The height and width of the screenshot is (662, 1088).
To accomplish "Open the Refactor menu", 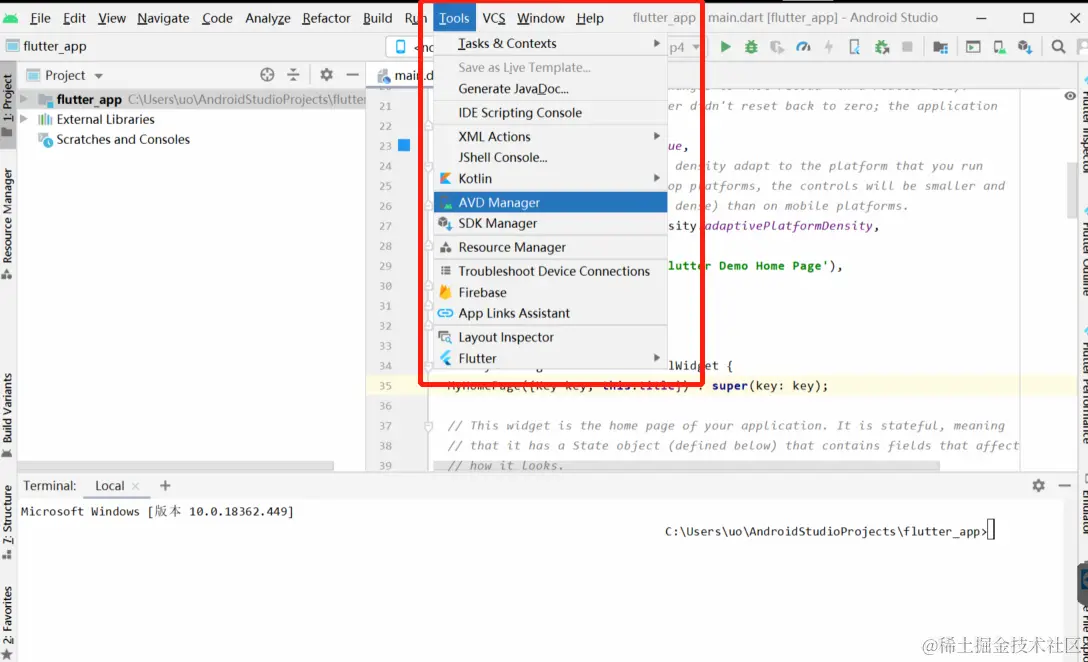I will (x=326, y=18).
